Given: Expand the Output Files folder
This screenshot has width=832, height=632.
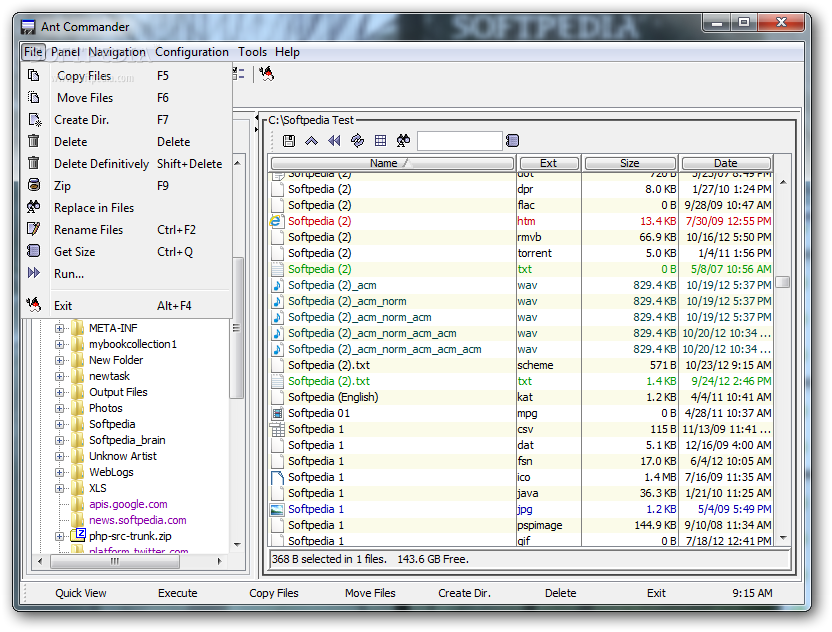Looking at the screenshot, I should pos(59,393).
